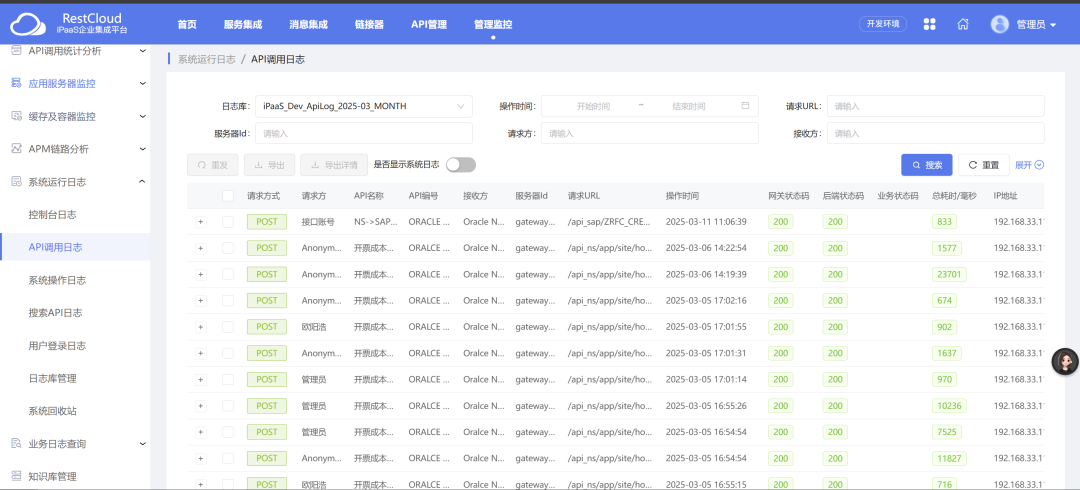Check row 2025-03-05 17:02:16 checkbox
The image size is (1080, 490).
click(x=228, y=300)
